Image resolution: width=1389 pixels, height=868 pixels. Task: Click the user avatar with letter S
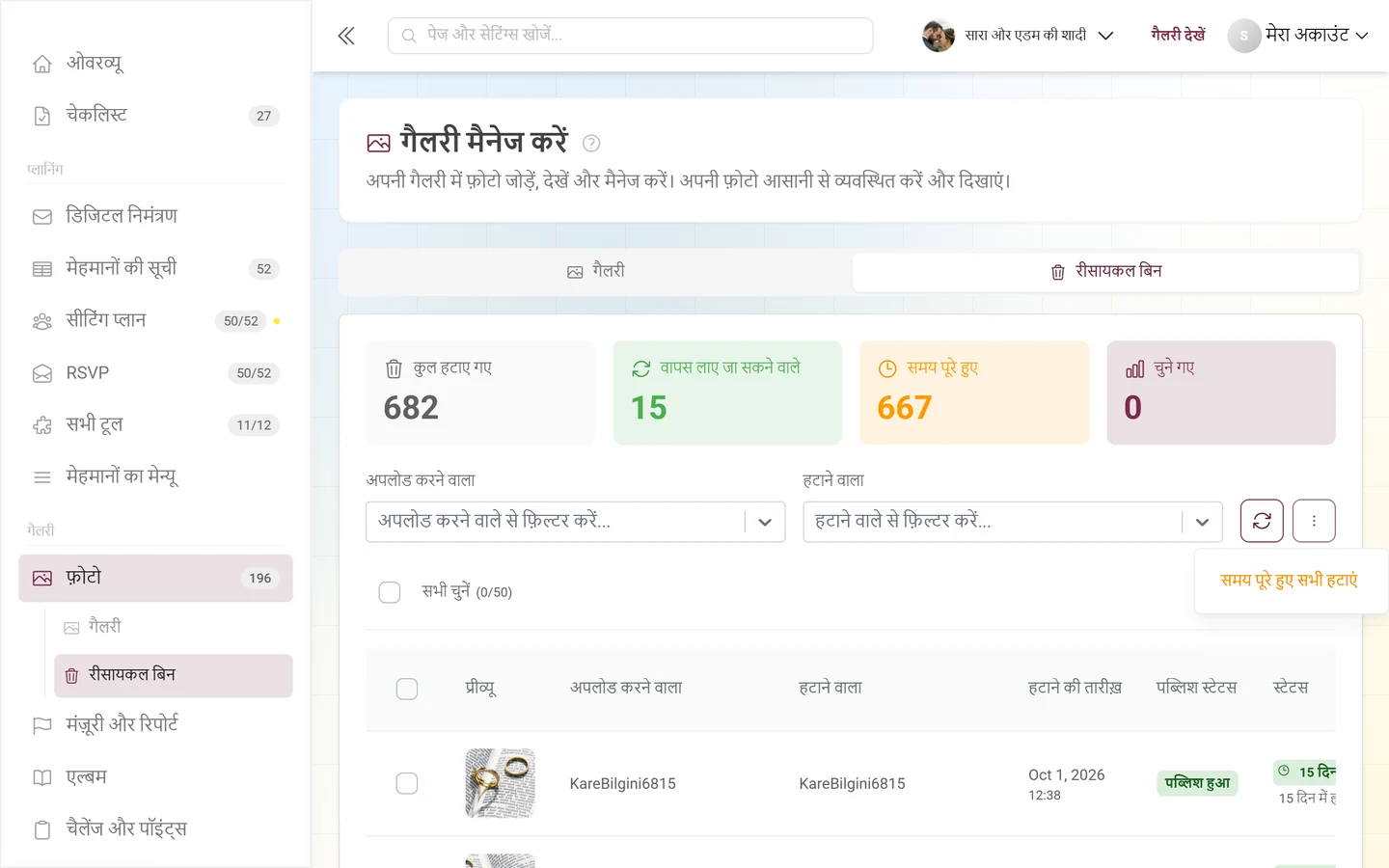click(x=1243, y=36)
